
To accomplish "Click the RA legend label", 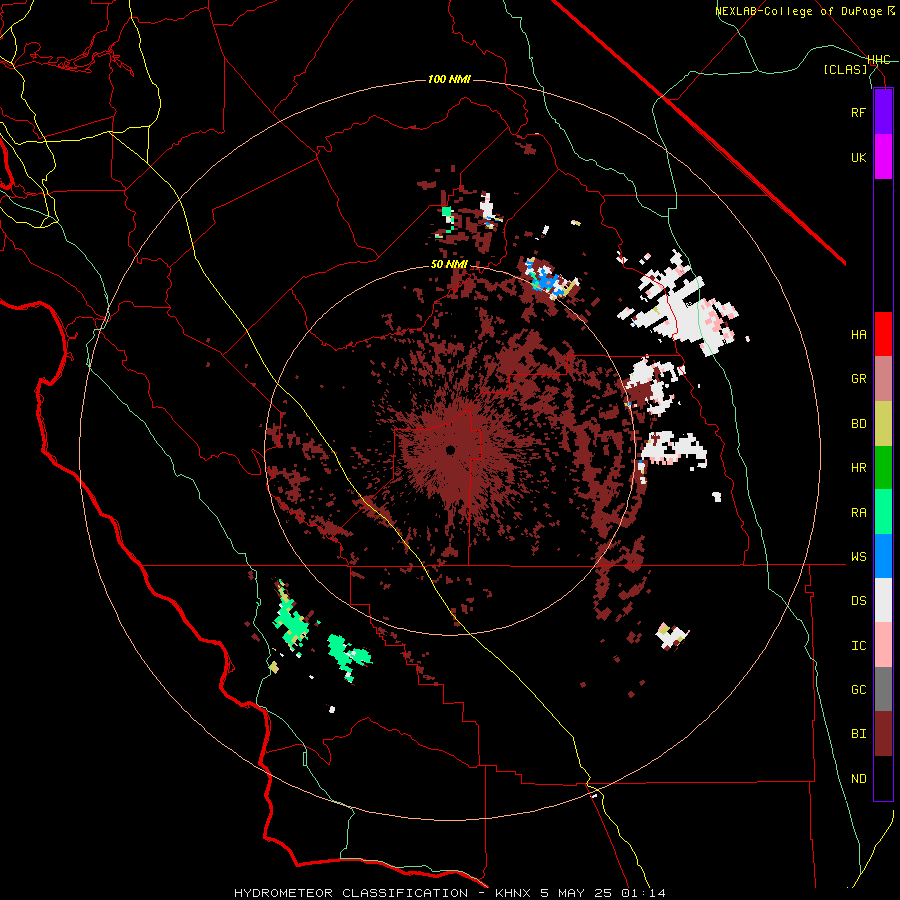I will pyautogui.click(x=858, y=513).
